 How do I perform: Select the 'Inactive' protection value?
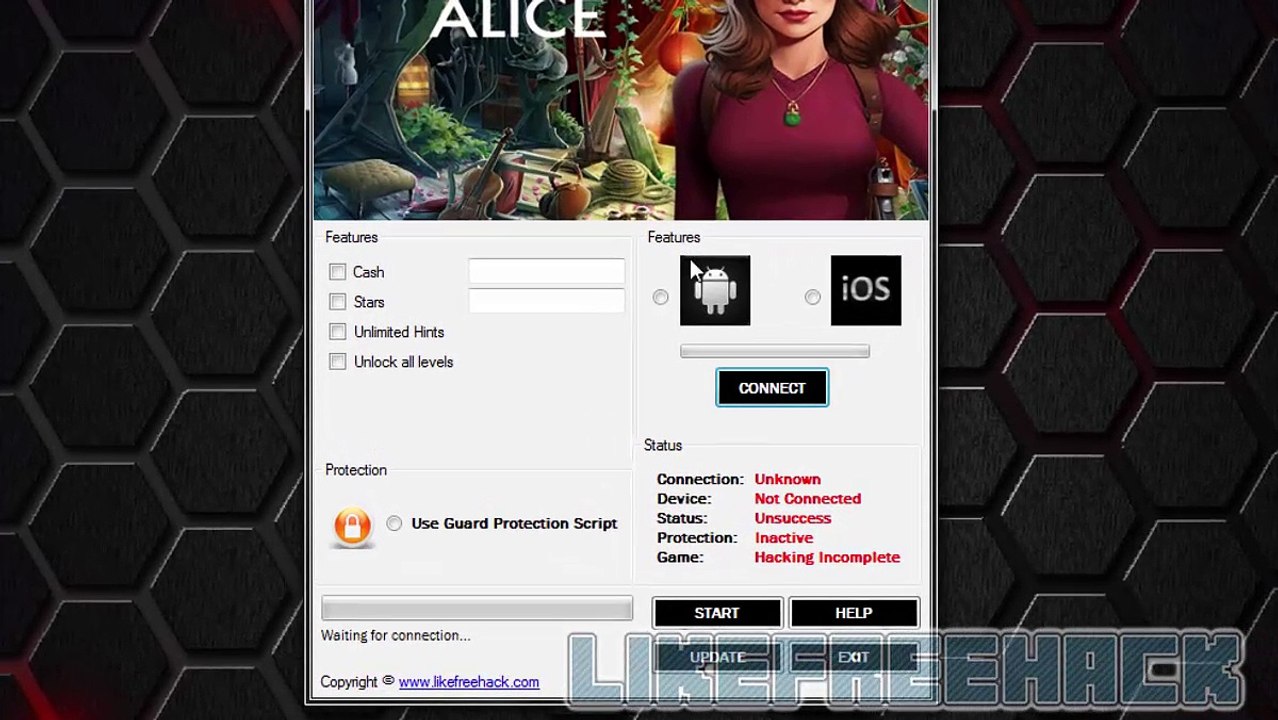(784, 537)
